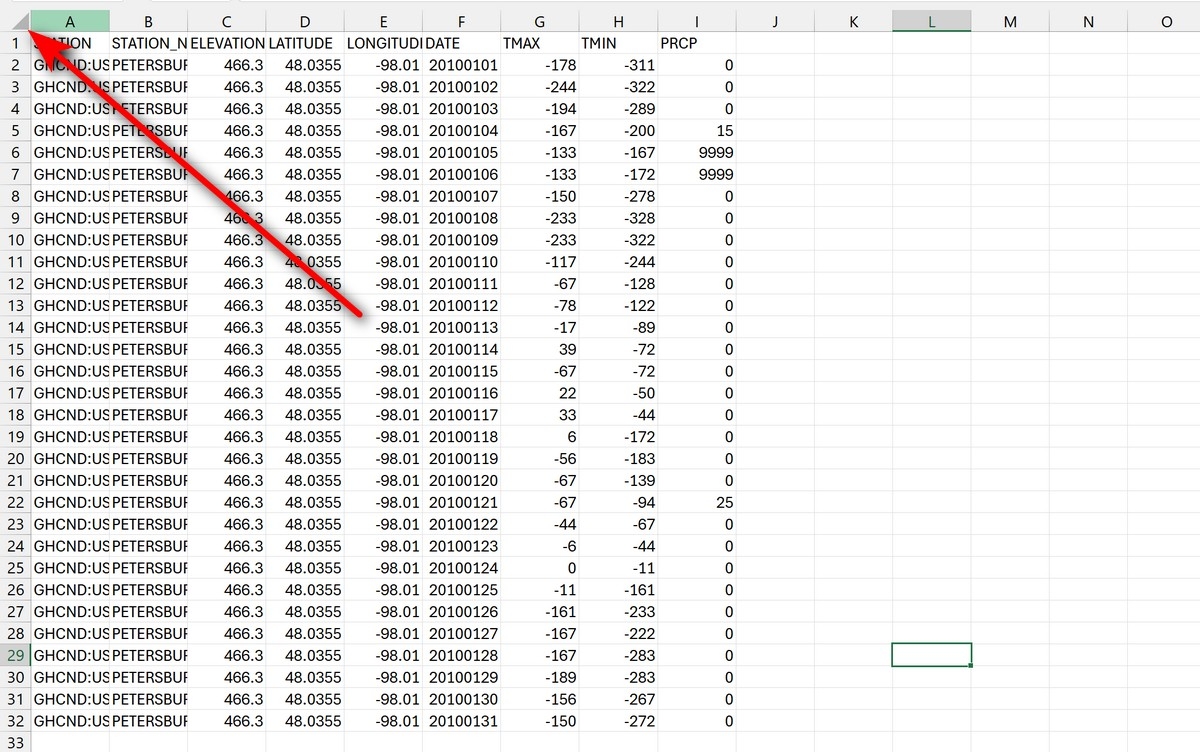Image resolution: width=1200 pixels, height=752 pixels.
Task: Select TMAX cell with value 39
Action: click(x=540, y=349)
